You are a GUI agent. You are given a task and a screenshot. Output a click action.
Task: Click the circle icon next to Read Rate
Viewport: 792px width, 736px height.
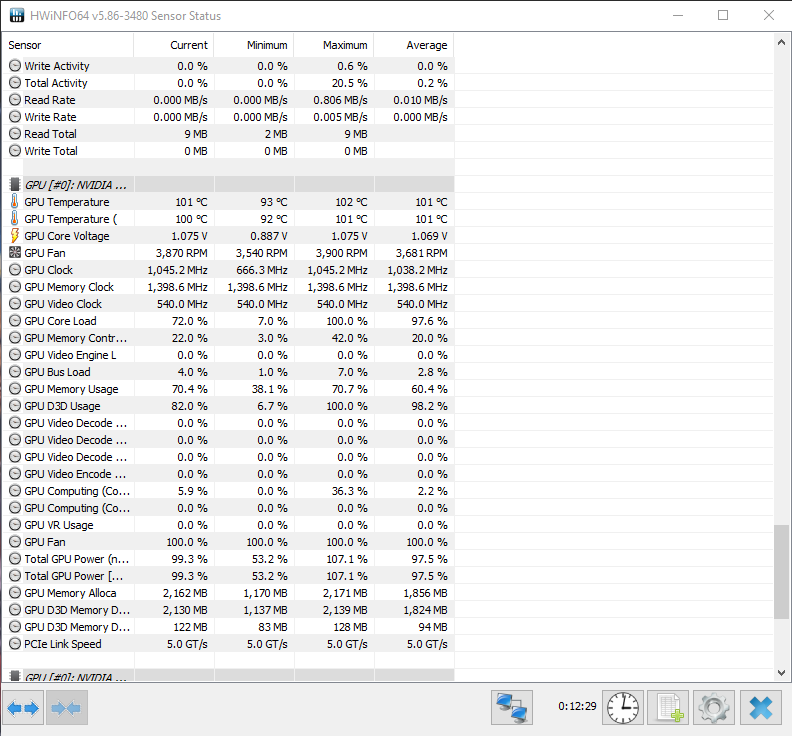pos(15,100)
